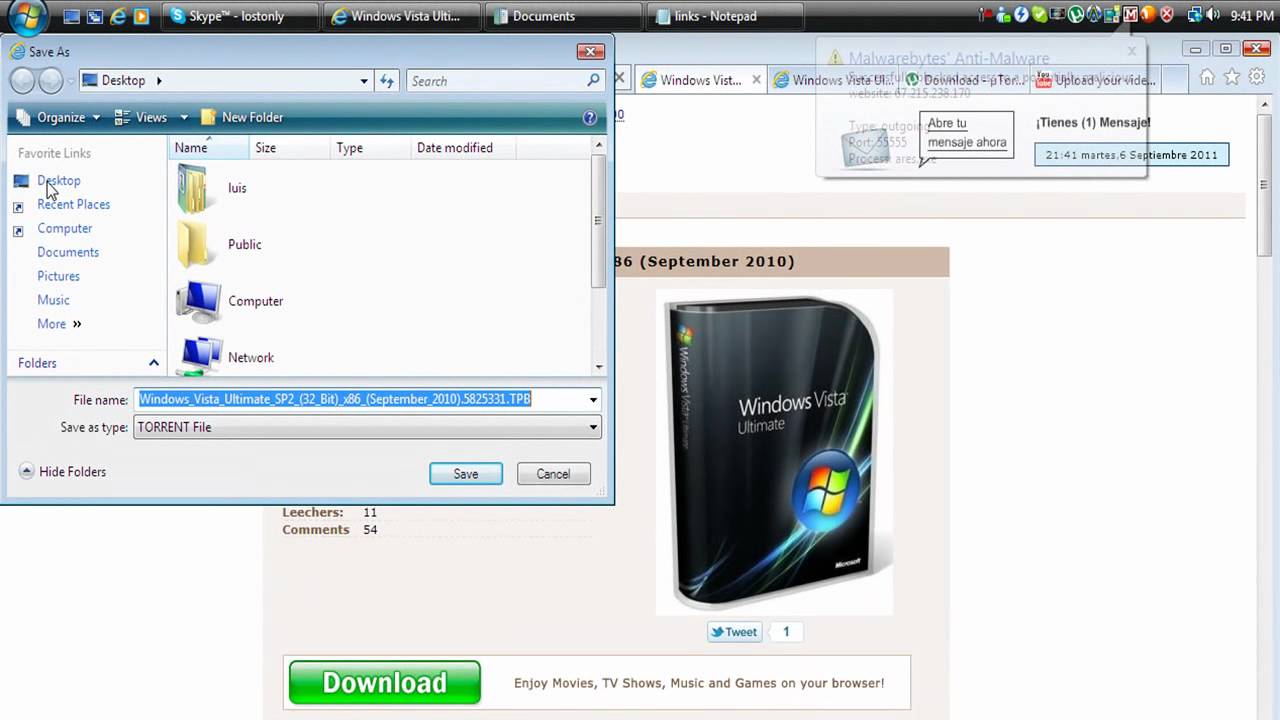This screenshot has width=1280, height=720.
Task: Click file list vertical scrollbar
Action: 598,255
